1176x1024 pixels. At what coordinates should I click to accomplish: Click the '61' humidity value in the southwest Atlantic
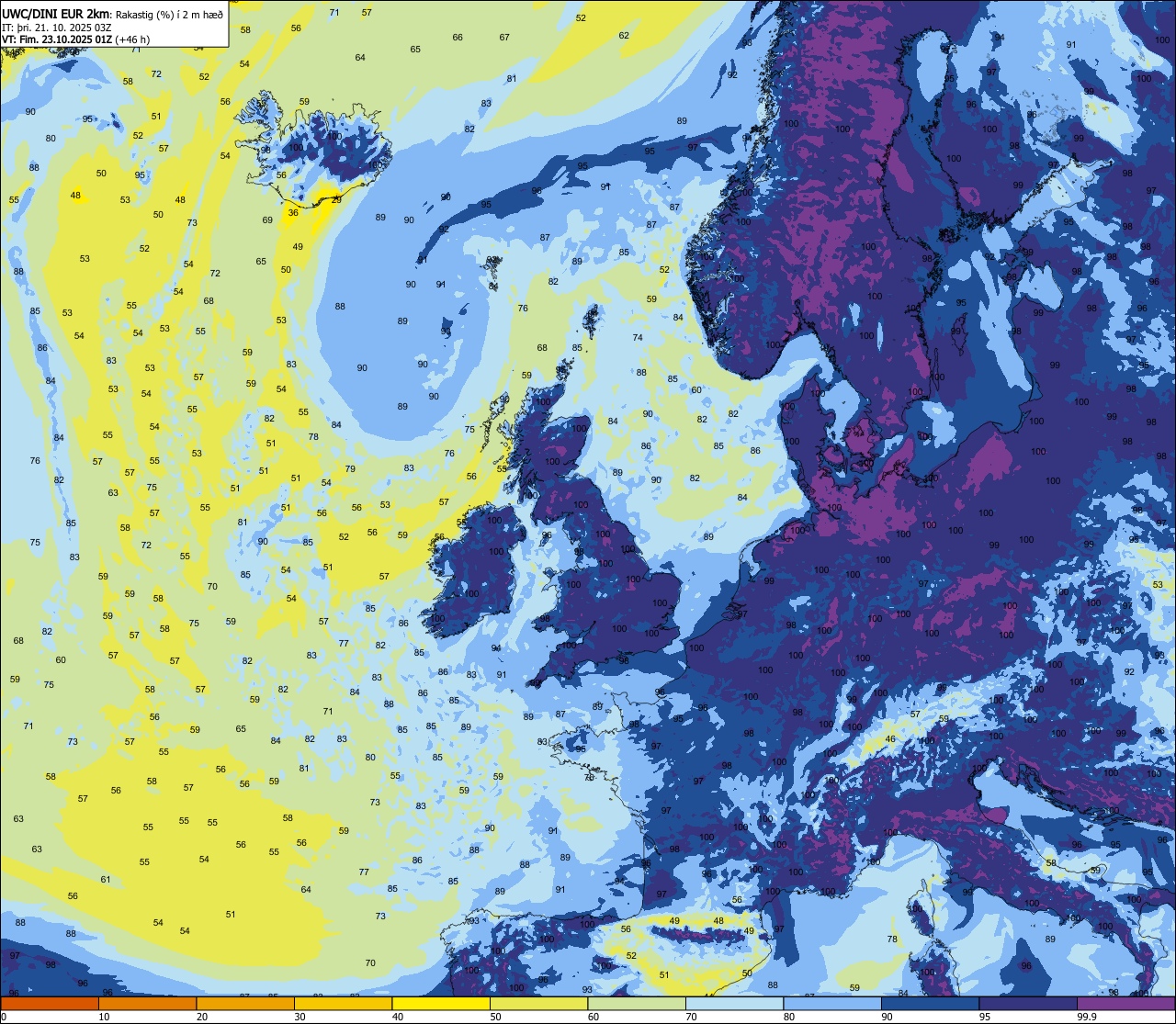pos(106,880)
